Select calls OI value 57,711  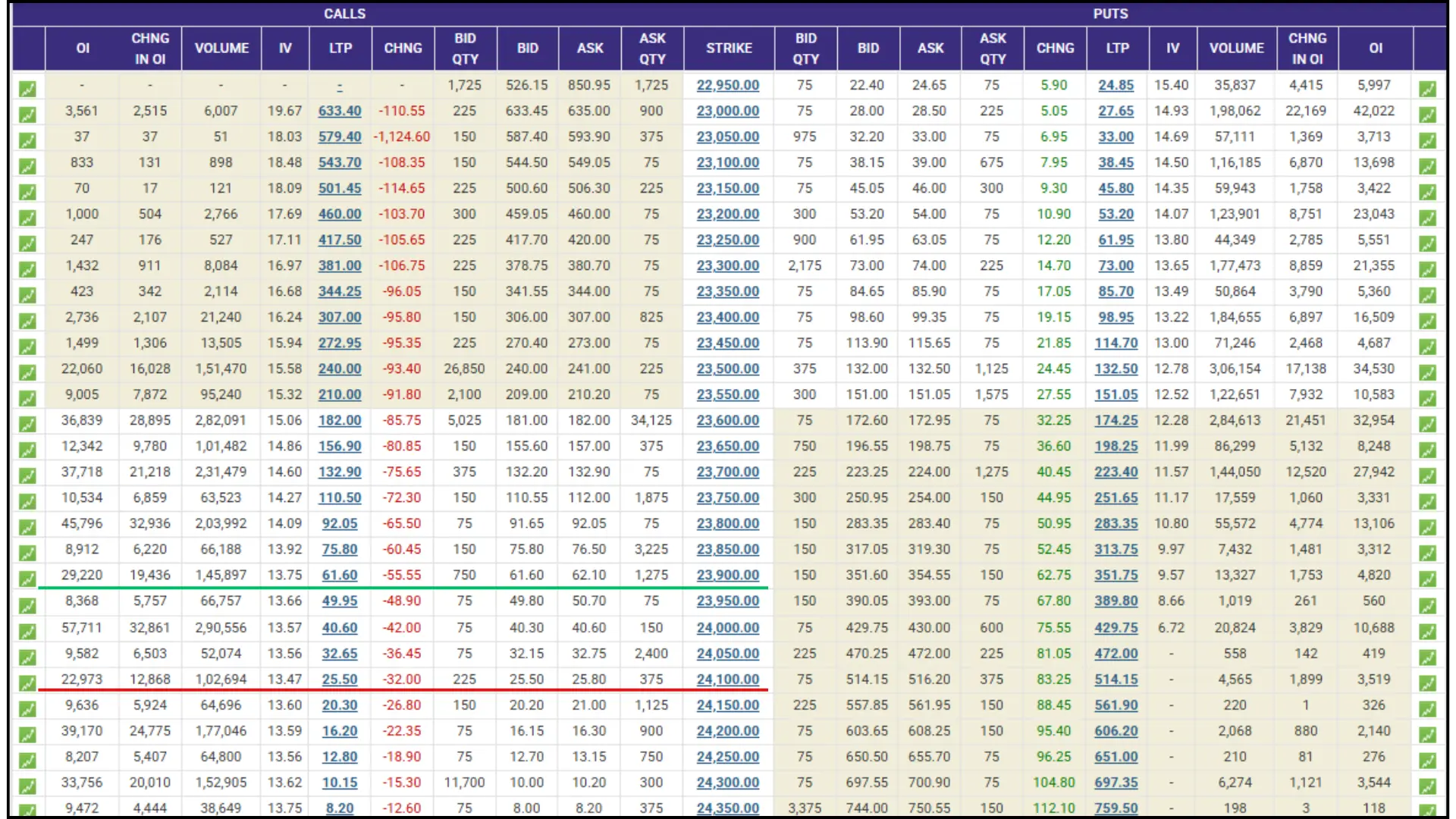pos(82,628)
